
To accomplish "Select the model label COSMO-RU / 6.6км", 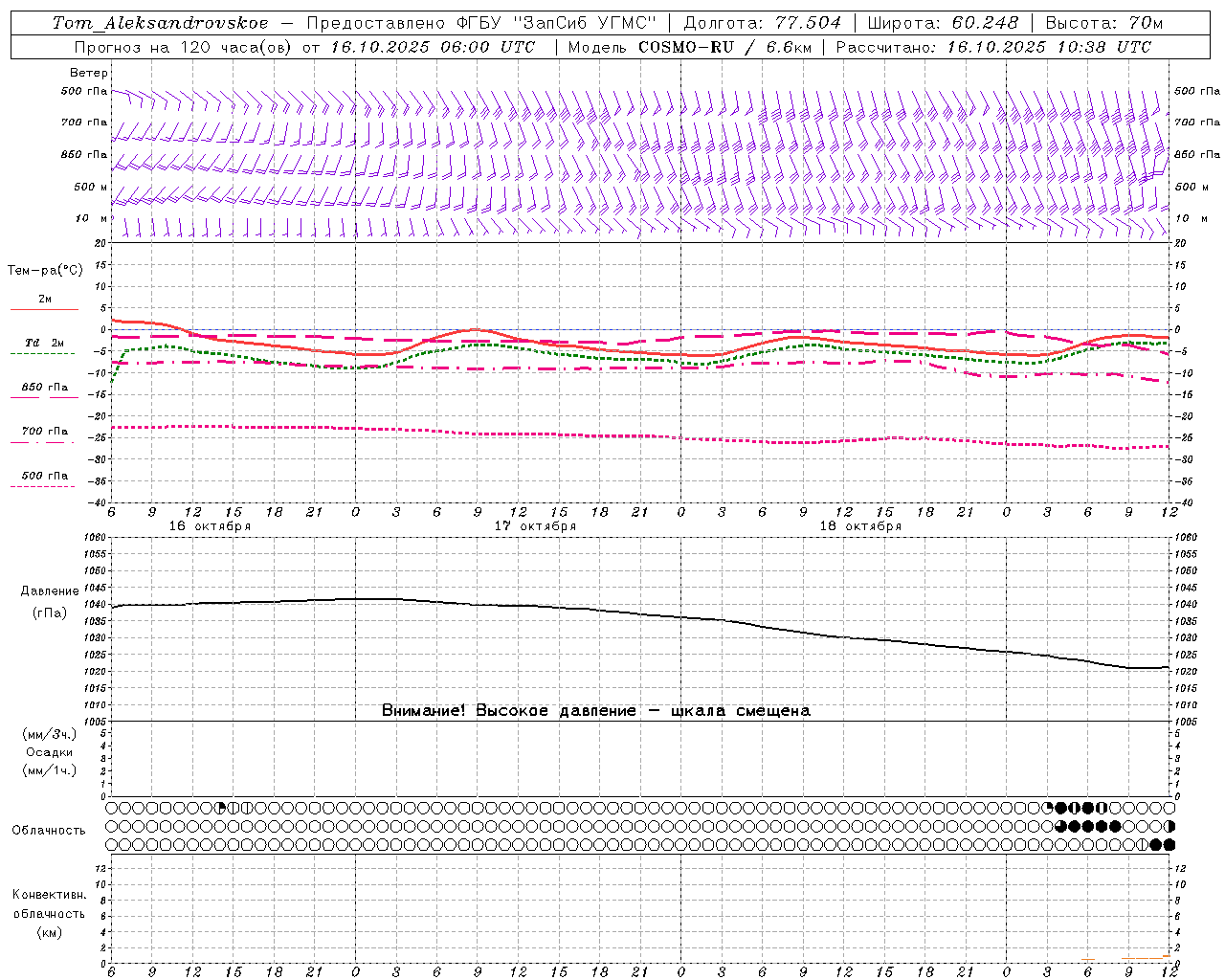I will (724, 47).
